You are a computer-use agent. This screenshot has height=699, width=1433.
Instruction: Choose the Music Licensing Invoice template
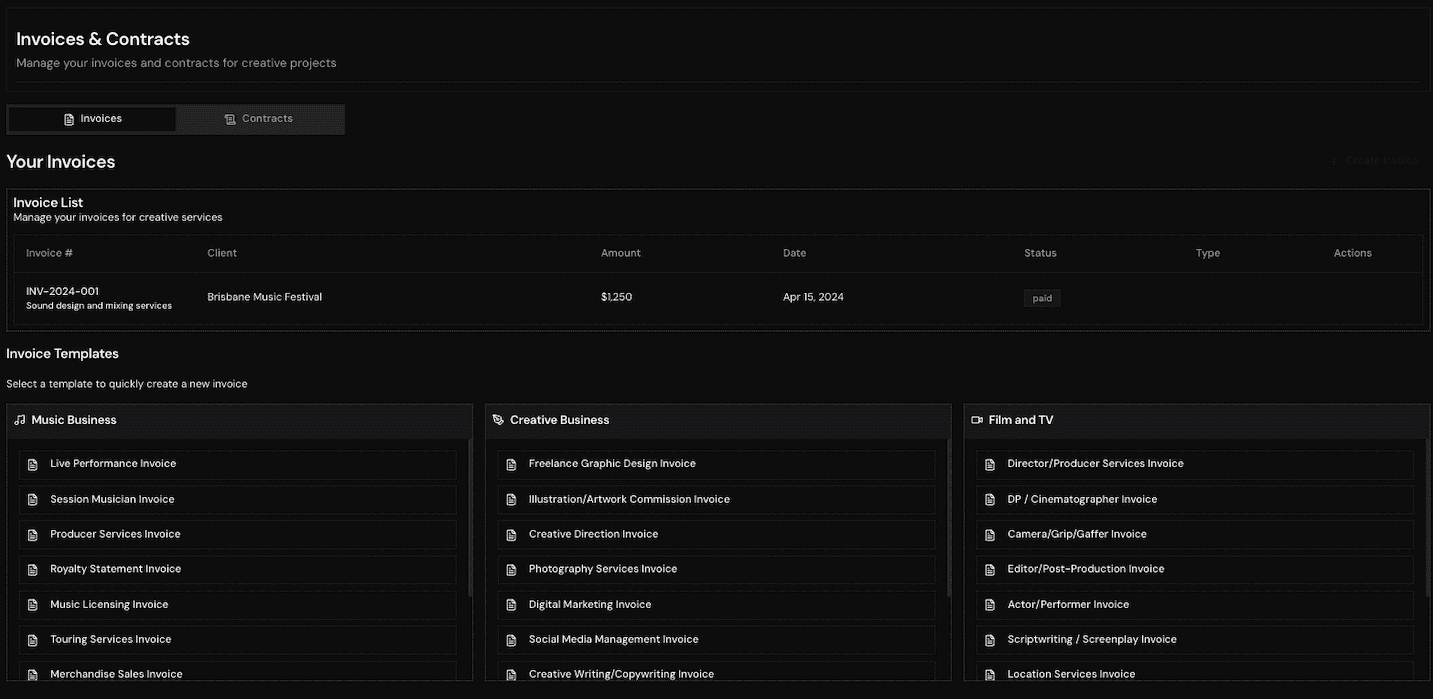click(238, 604)
